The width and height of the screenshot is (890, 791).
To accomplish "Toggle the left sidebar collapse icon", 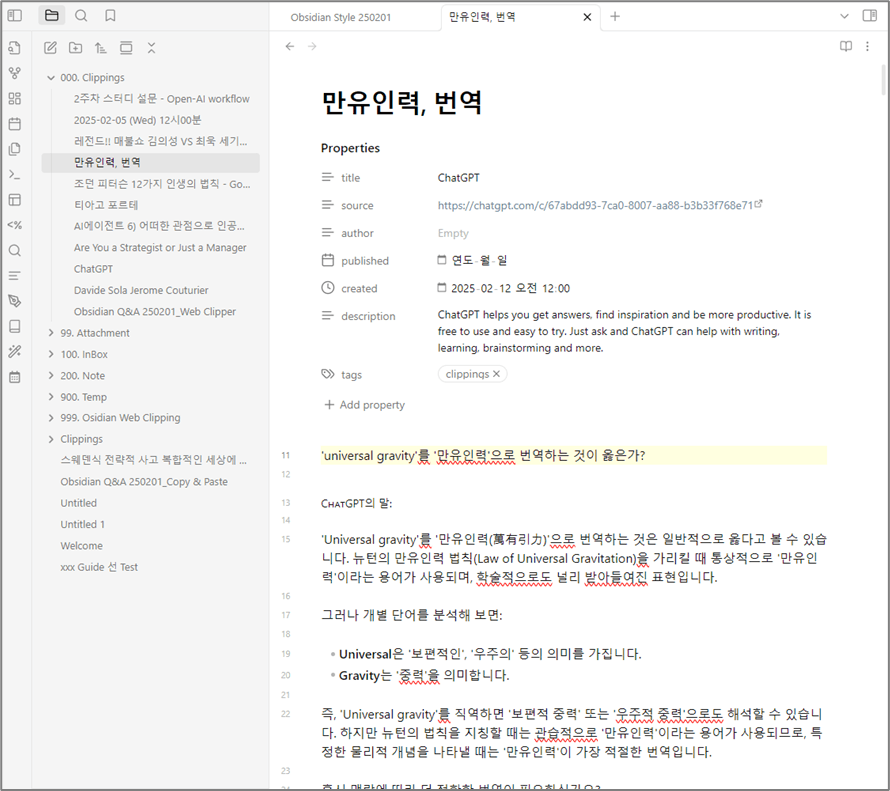I will click(15, 15).
